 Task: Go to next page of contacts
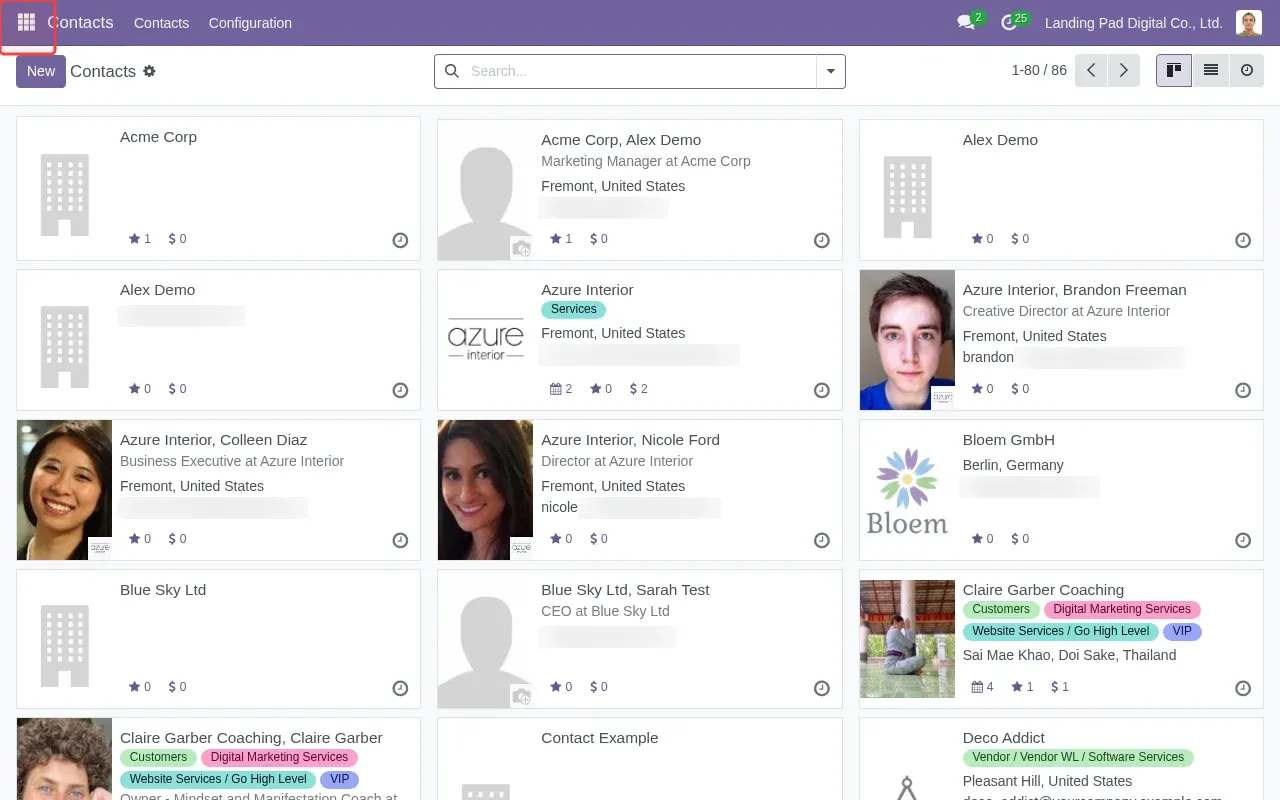click(1124, 70)
